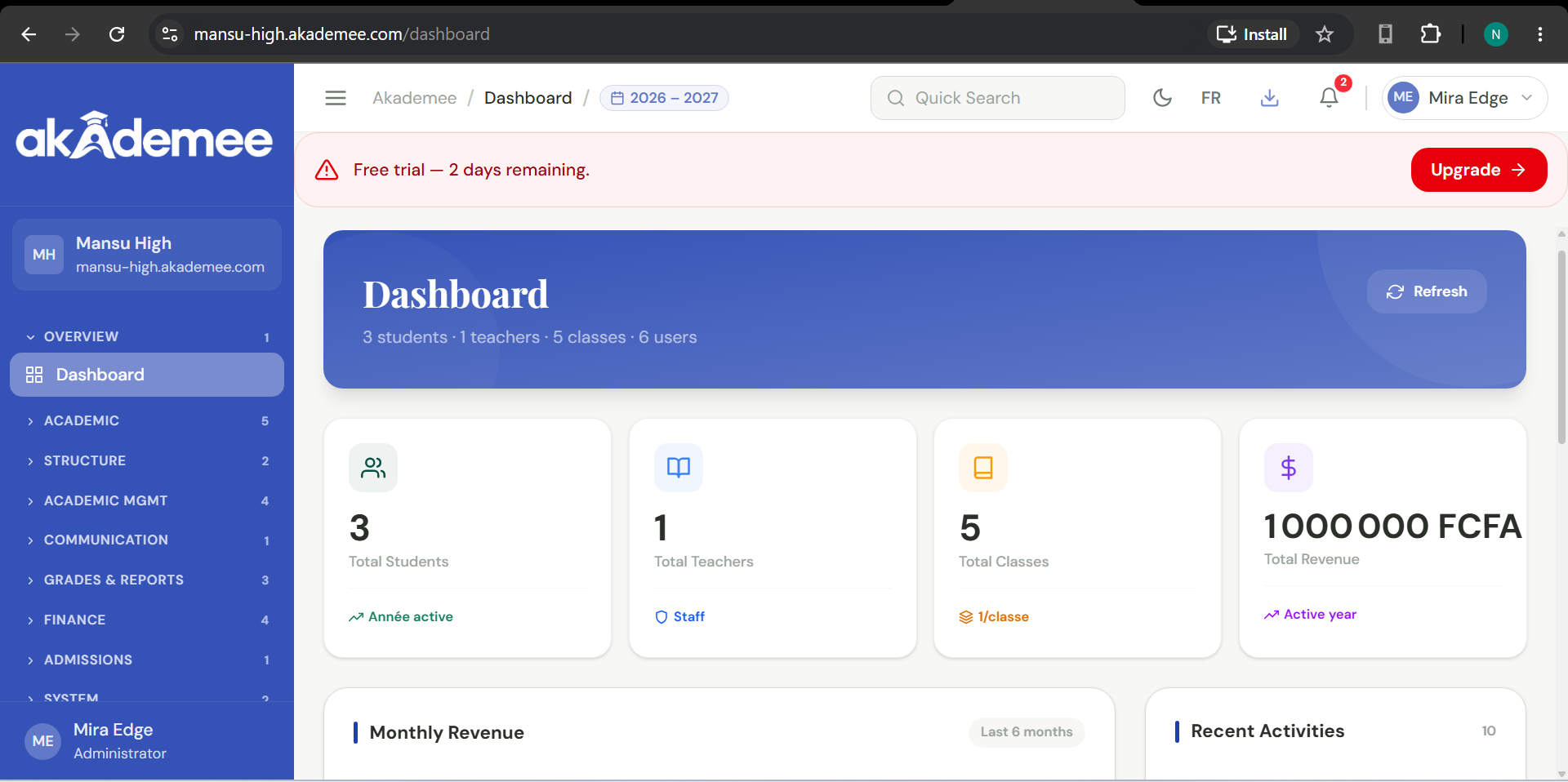
Task: Click the book icon on the Total Teachers card
Action: (x=679, y=468)
